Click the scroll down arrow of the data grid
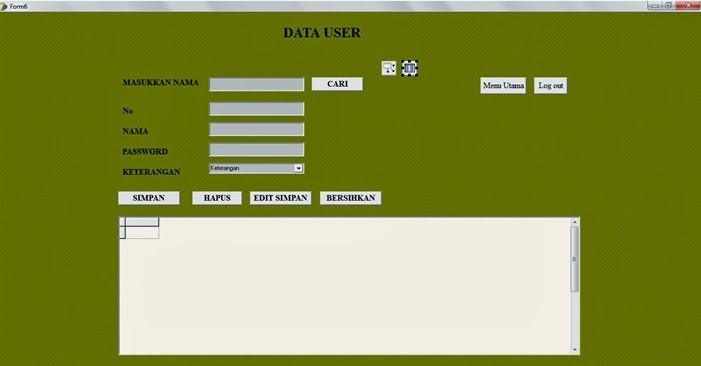The width and height of the screenshot is (701, 366). coord(575,350)
